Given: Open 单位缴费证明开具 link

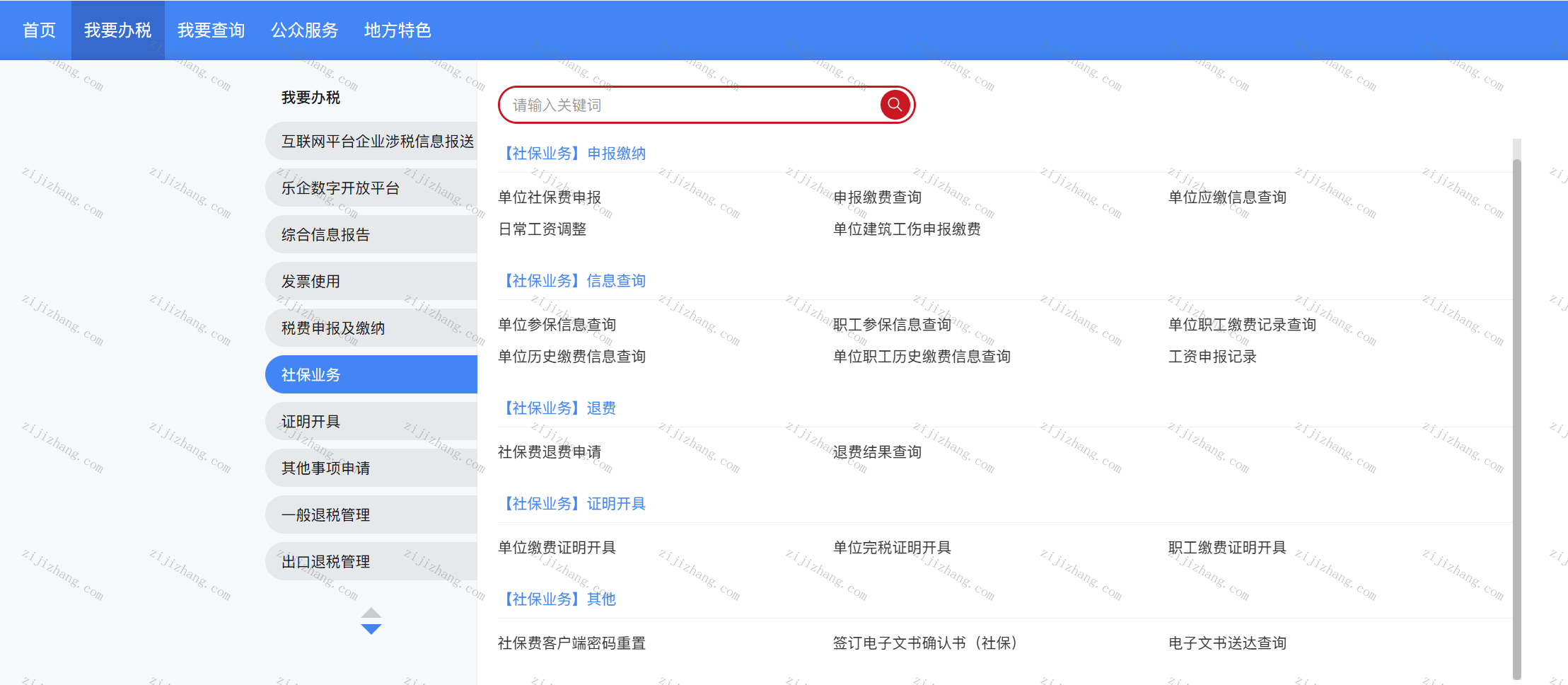Looking at the screenshot, I should [x=557, y=548].
